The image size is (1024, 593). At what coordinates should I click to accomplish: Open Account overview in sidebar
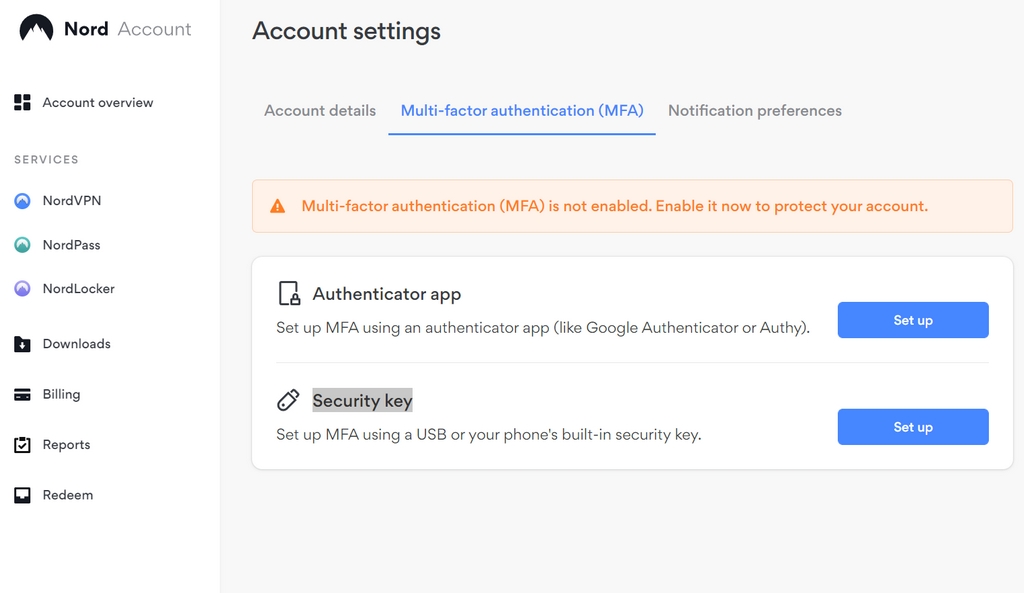[x=98, y=103]
